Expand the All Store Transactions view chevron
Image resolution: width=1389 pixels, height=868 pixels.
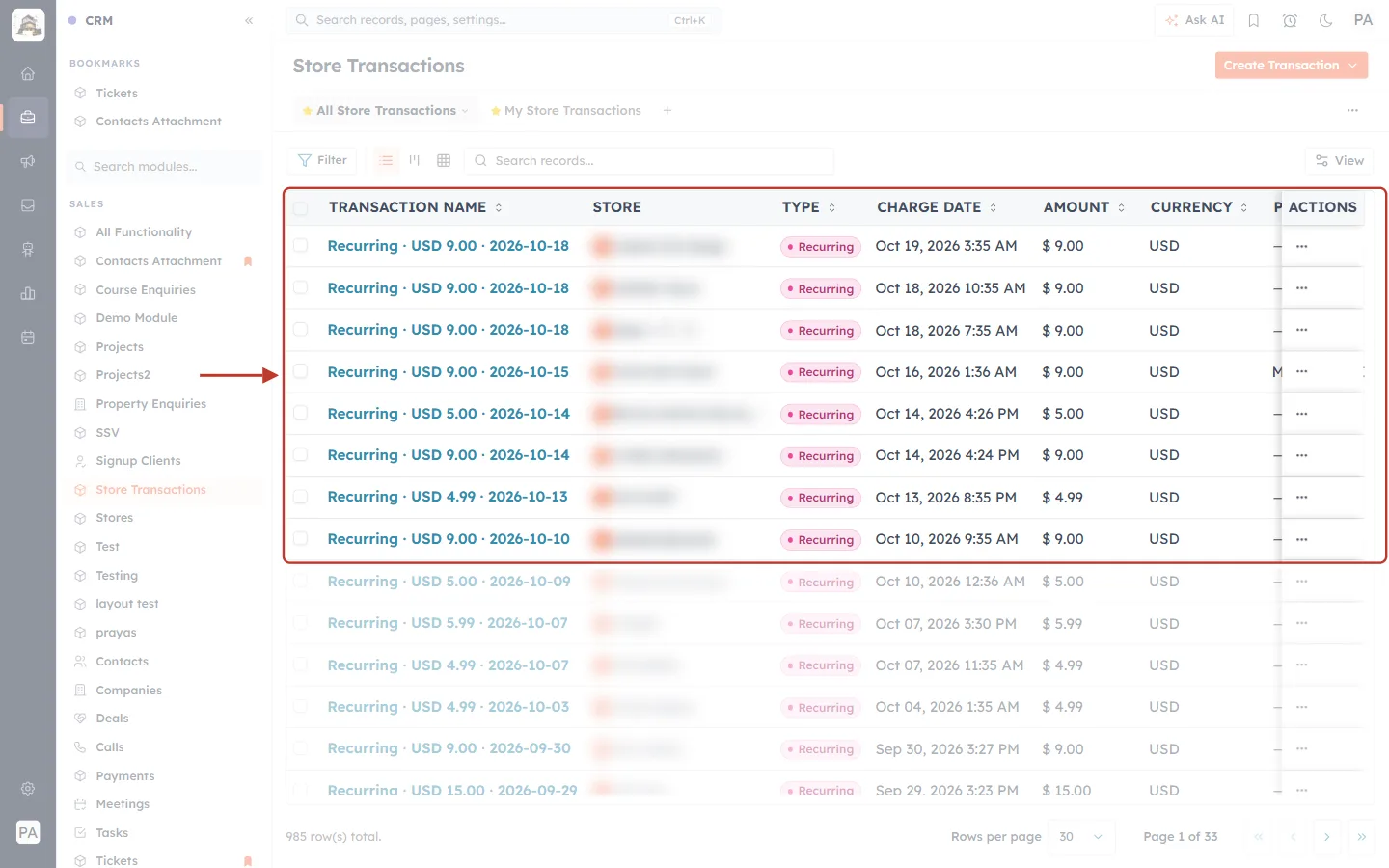tap(465, 111)
